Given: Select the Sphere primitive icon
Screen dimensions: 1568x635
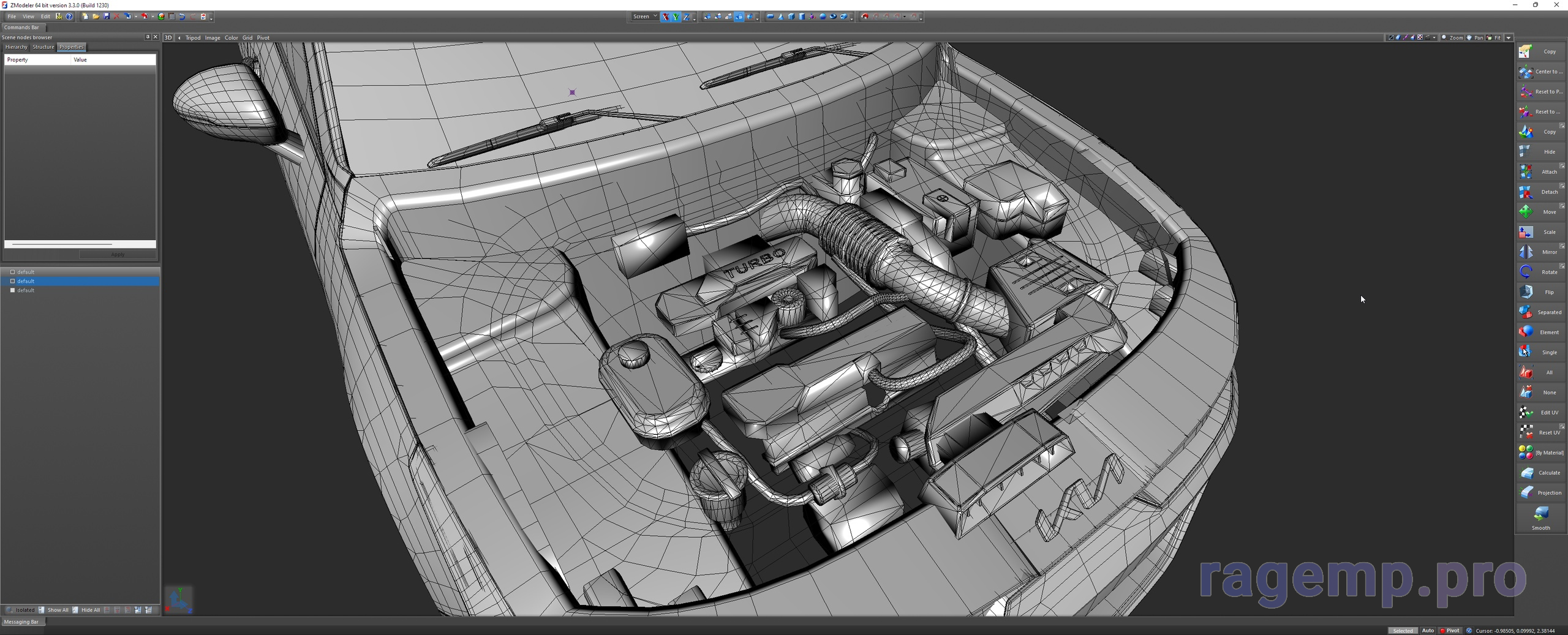Looking at the screenshot, I should (x=823, y=17).
